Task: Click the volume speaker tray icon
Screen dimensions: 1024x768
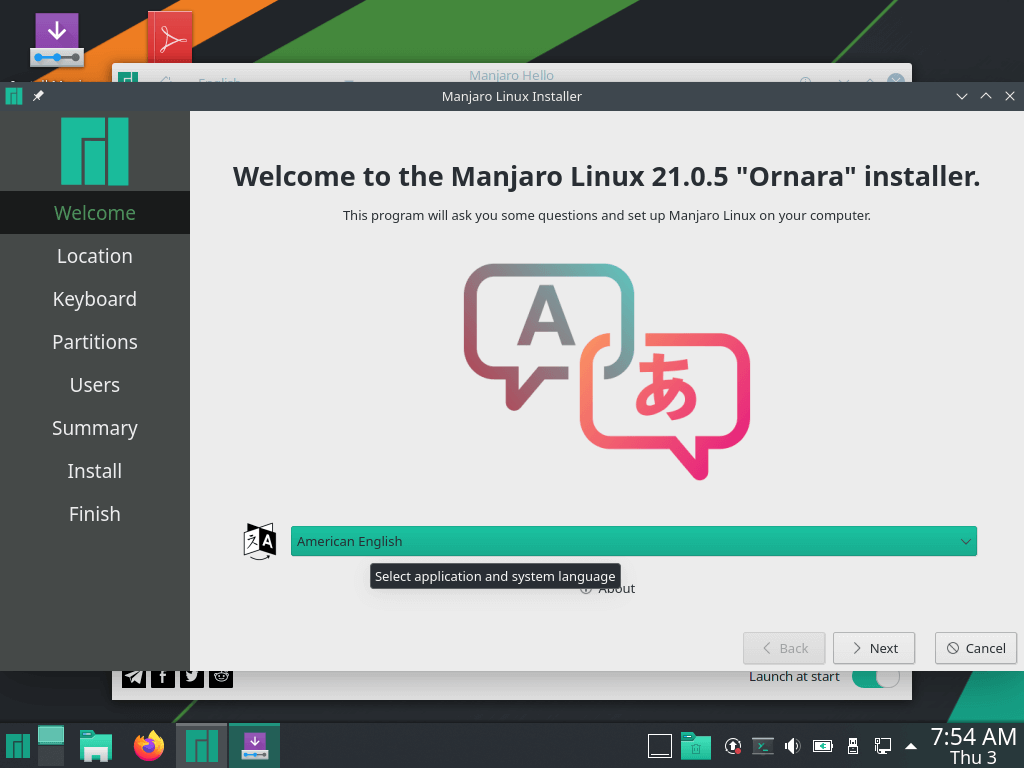Action: pos(792,745)
